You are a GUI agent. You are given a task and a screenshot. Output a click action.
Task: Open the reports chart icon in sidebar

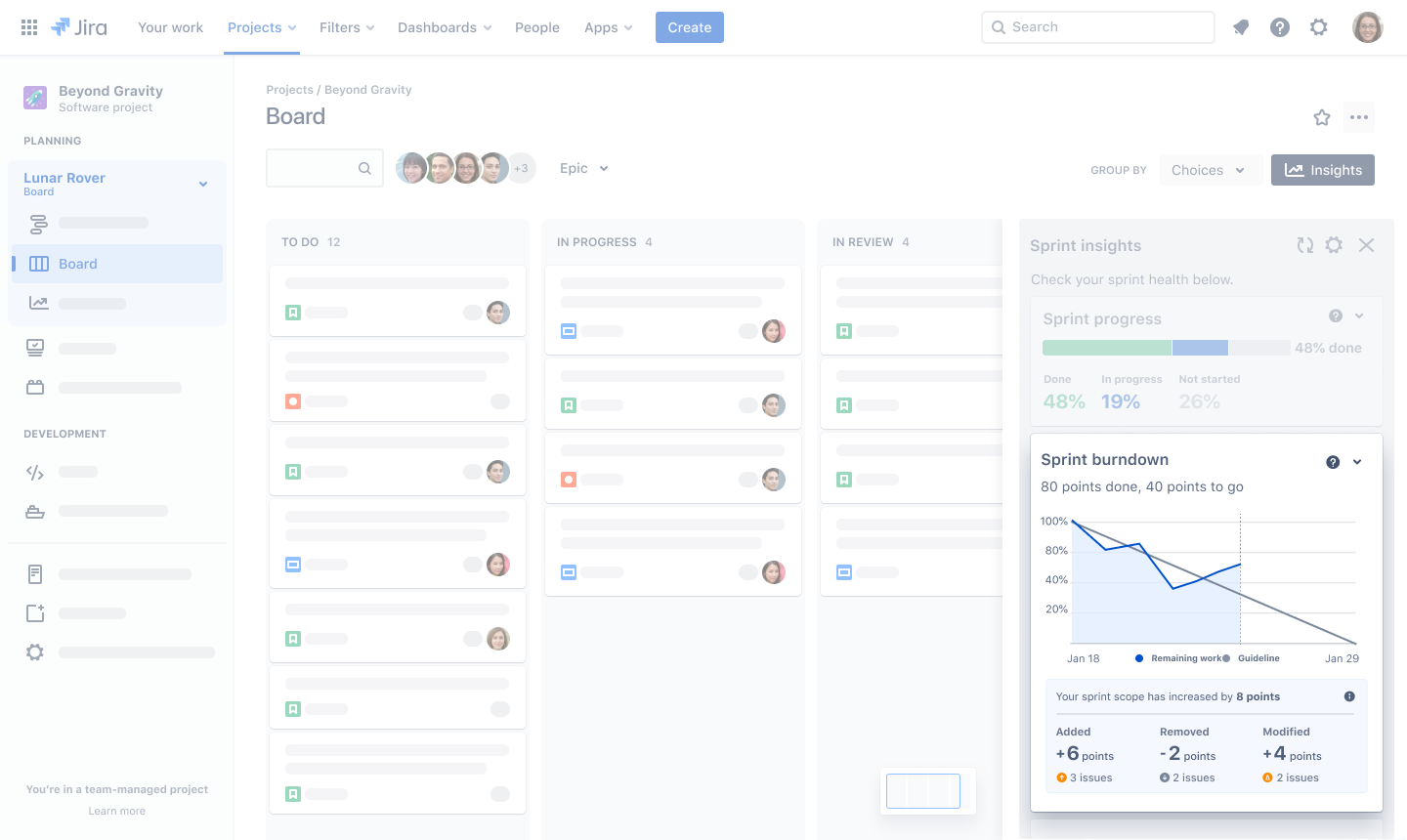point(38,303)
